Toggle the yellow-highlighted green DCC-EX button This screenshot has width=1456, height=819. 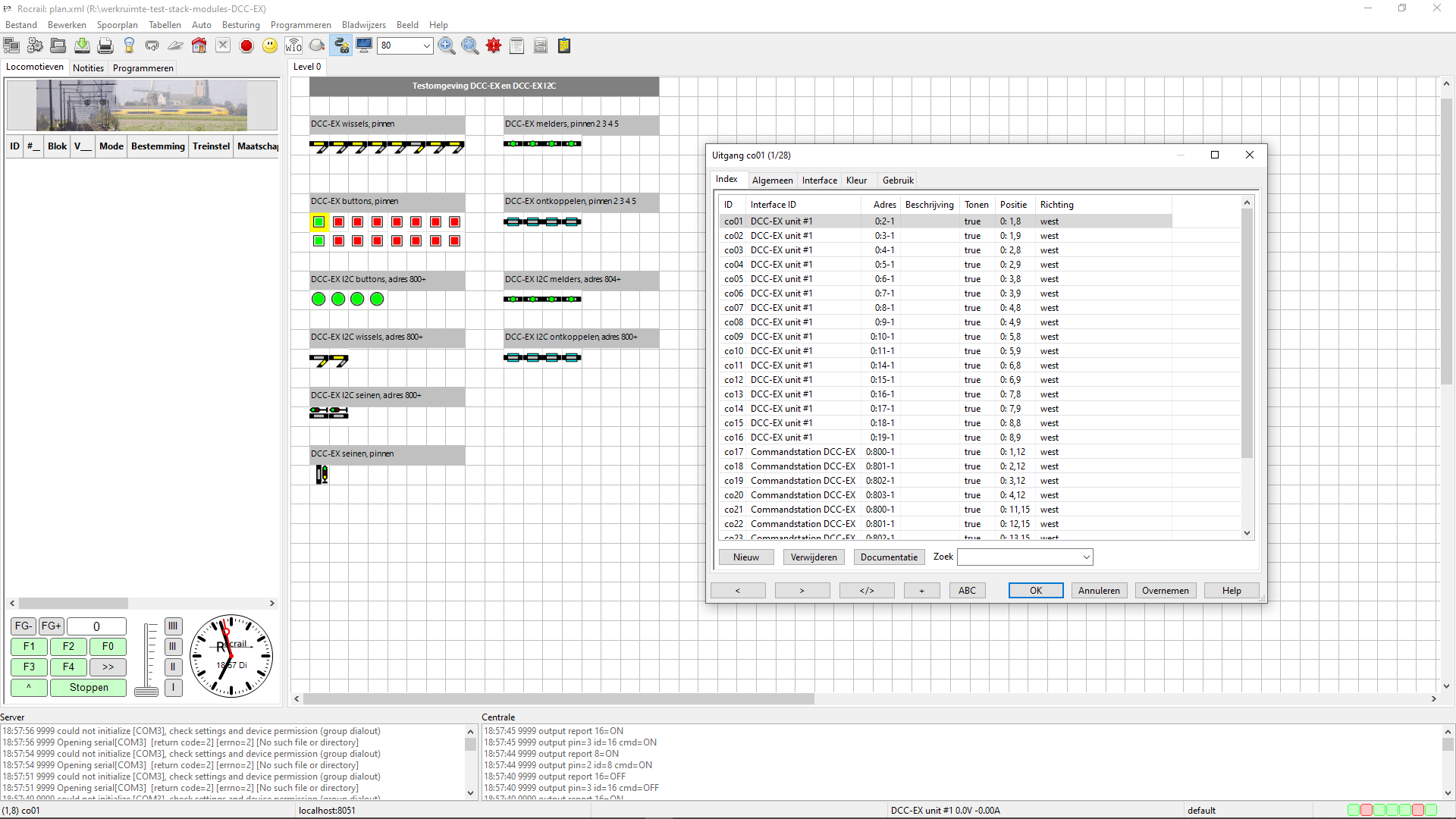click(318, 222)
